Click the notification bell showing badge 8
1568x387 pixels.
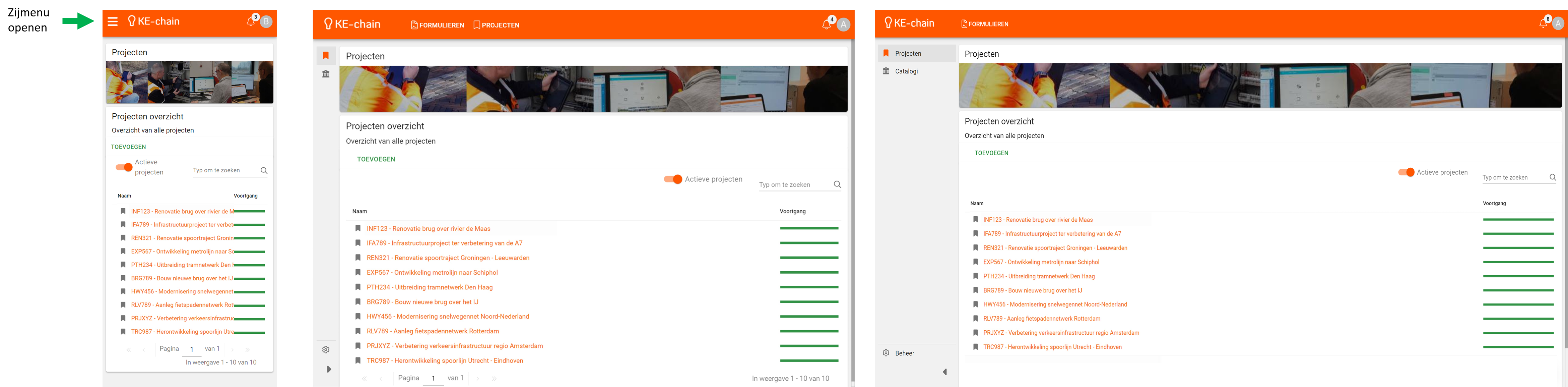pyautogui.click(x=1543, y=24)
